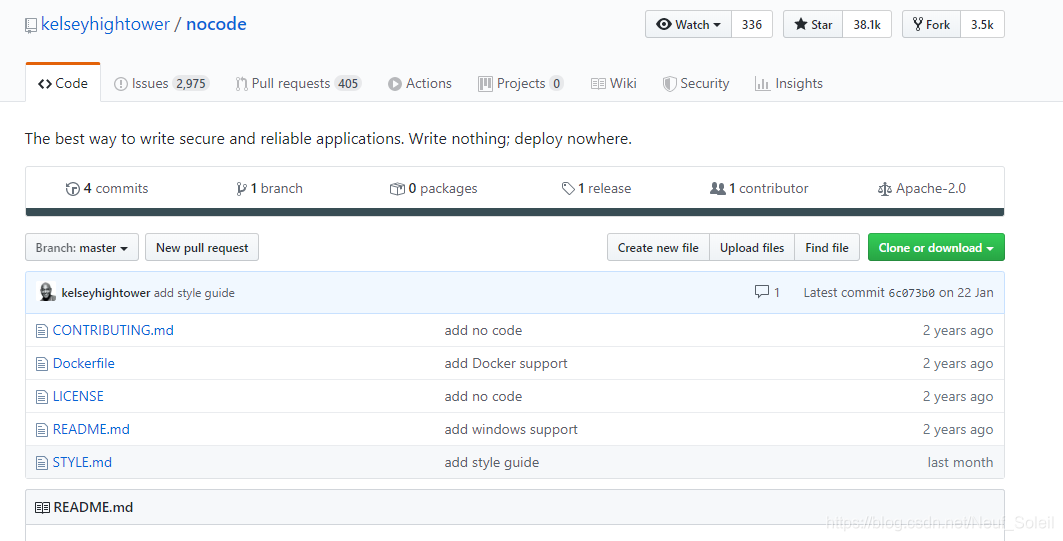The height and width of the screenshot is (541, 1063).
Task: Click the forks count 3.5k
Action: [982, 24]
